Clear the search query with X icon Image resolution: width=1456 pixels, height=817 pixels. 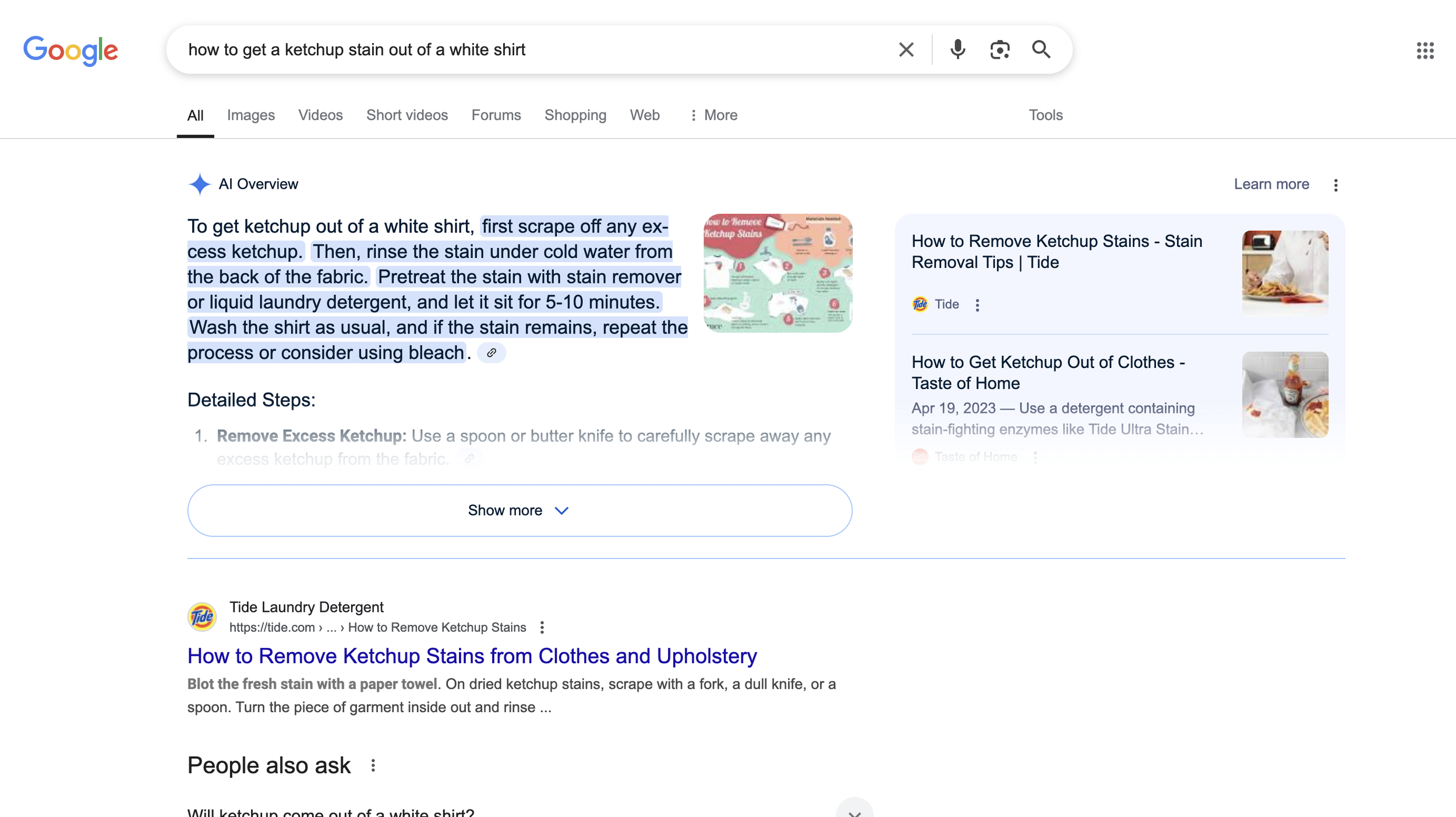[906, 49]
